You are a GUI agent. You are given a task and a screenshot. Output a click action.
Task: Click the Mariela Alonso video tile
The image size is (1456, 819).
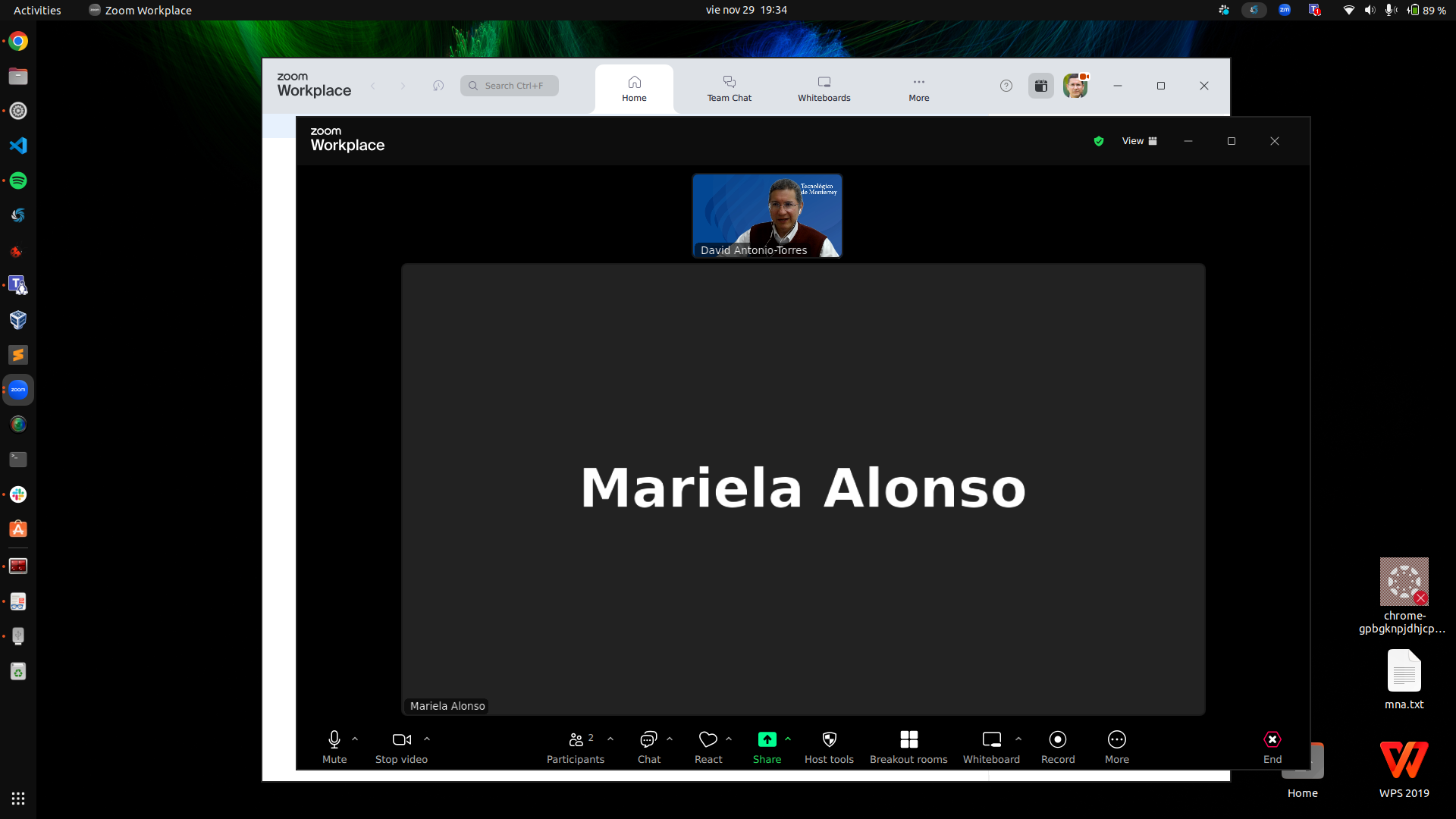(803, 489)
